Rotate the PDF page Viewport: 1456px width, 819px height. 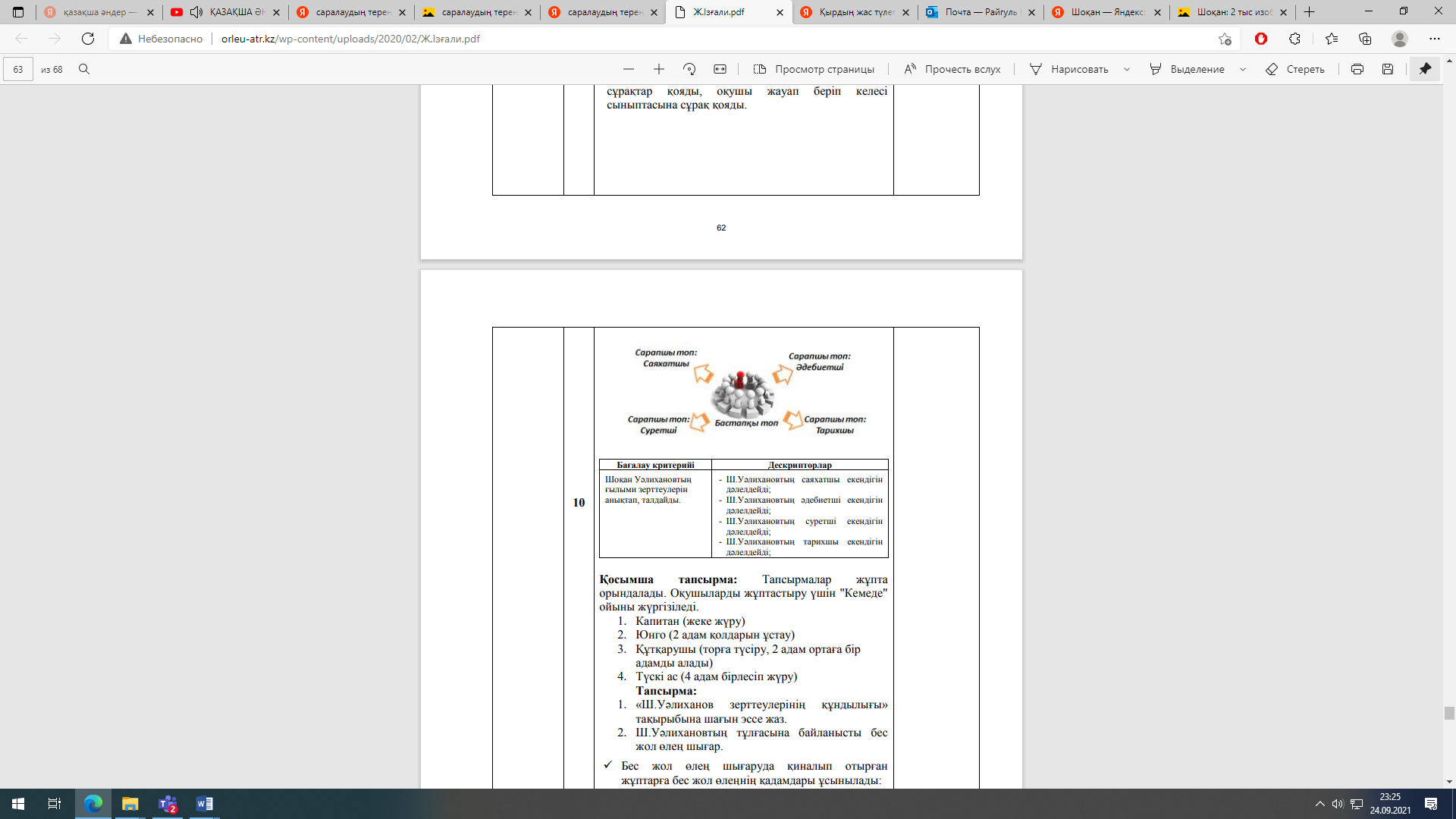click(689, 69)
